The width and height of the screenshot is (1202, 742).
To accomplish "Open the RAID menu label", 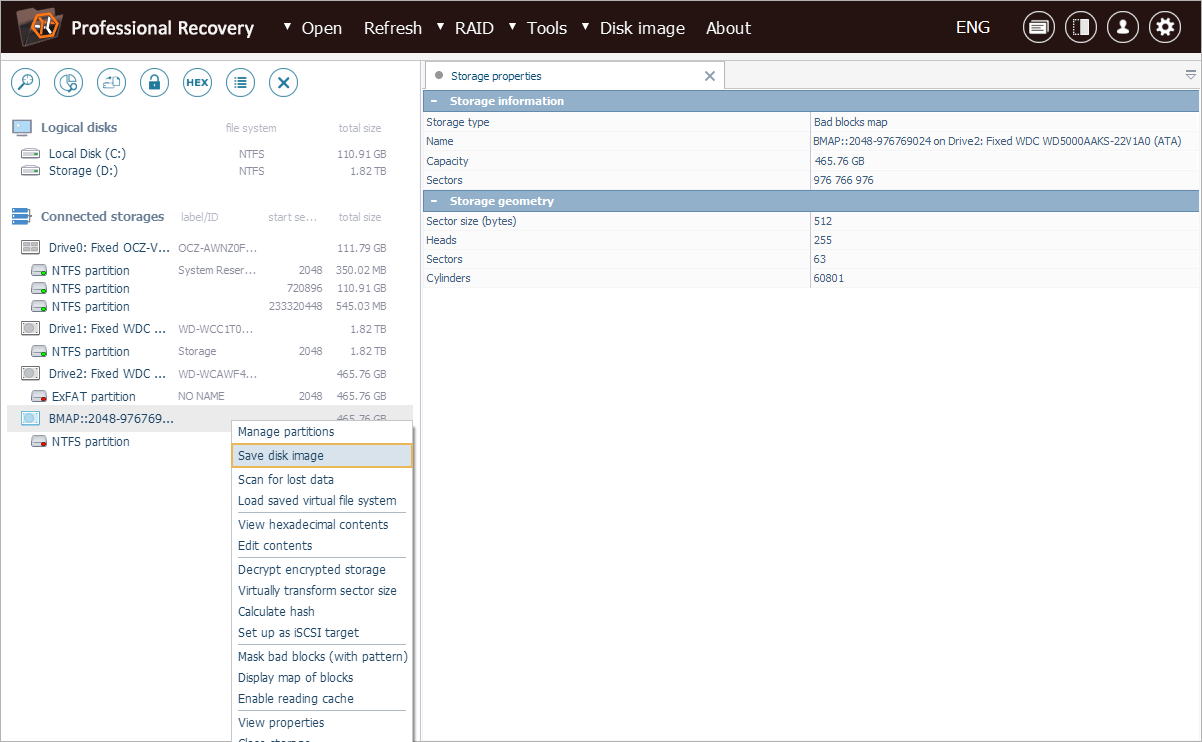I will 474,28.
